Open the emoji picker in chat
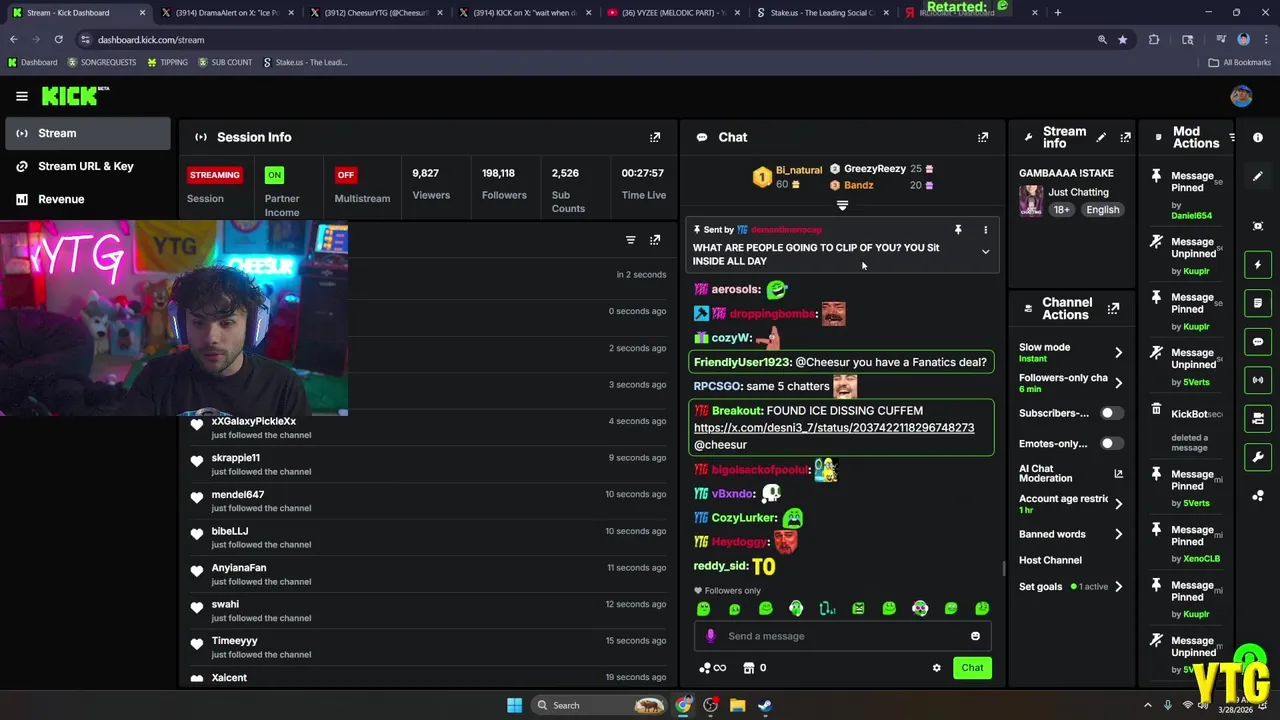Viewport: 1280px width, 720px height. click(x=975, y=636)
